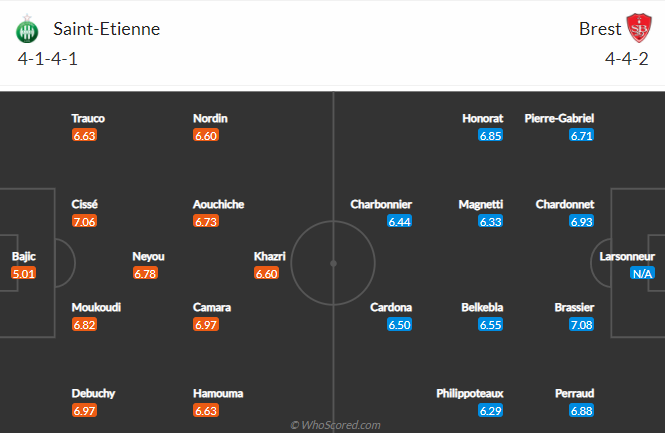665x433 pixels.
Task: Click the Debuchy player name
Action: [93, 394]
